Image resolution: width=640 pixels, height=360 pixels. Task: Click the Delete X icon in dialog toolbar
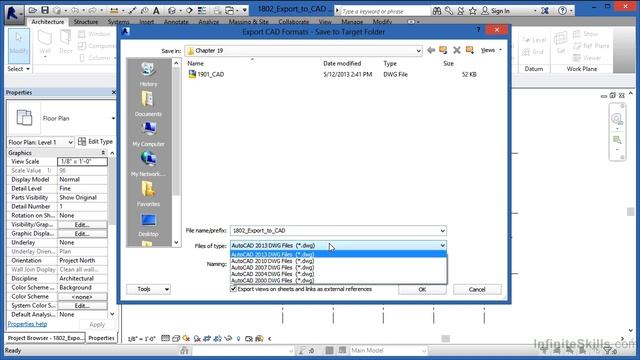(457, 50)
